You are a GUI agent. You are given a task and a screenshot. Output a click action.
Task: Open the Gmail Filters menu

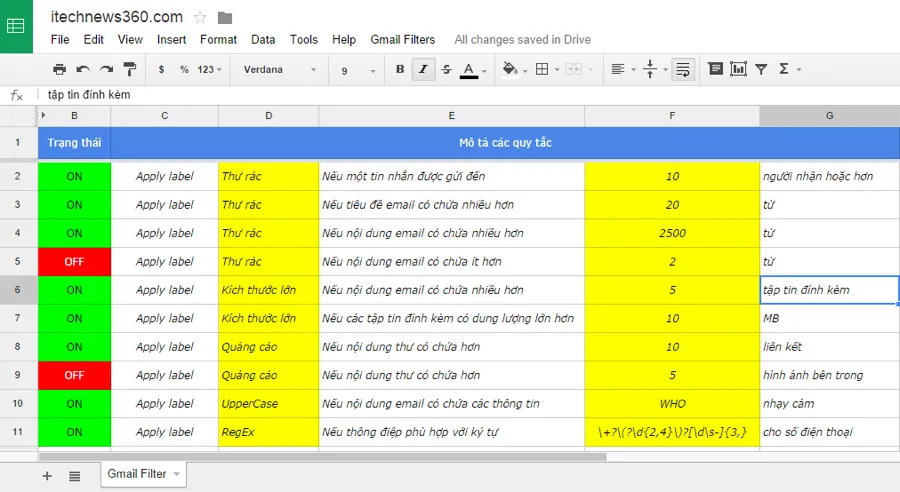402,40
